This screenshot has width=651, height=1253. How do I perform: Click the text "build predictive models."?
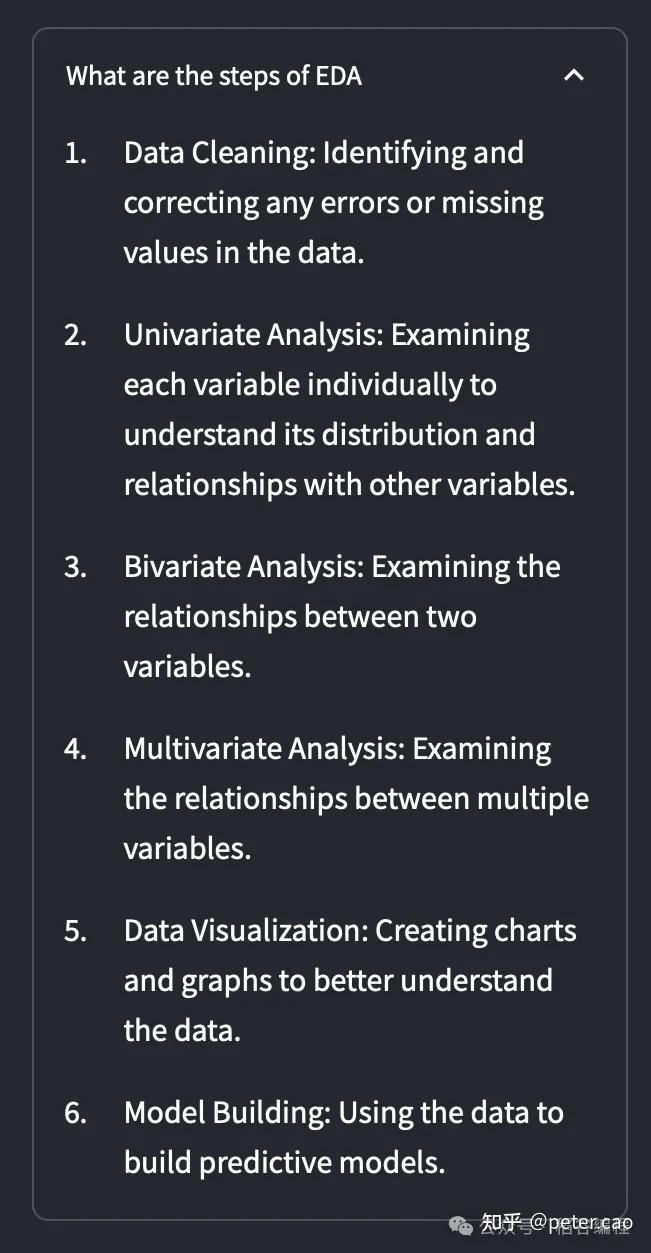pos(284,1162)
